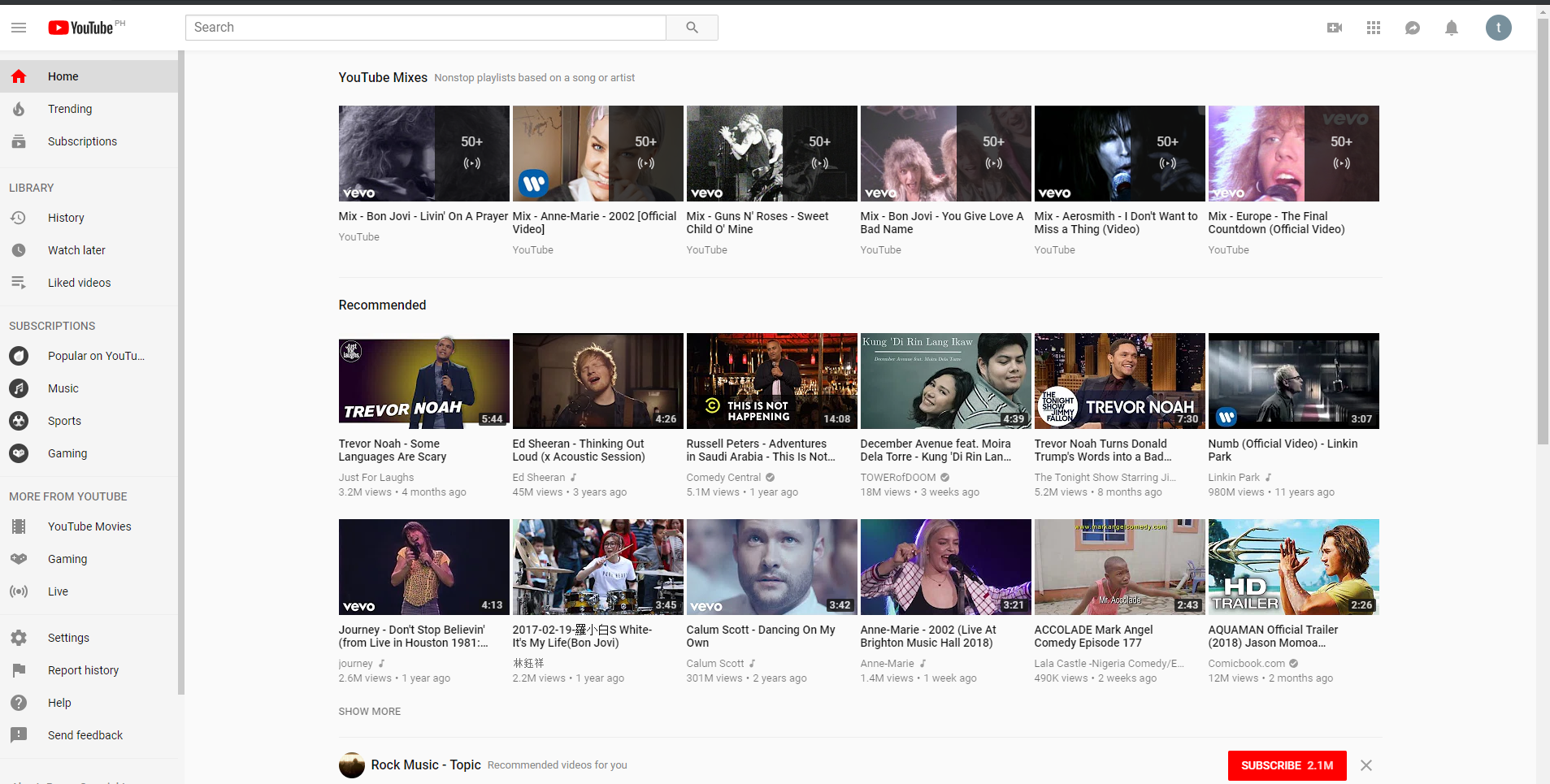Image resolution: width=1550 pixels, height=784 pixels.
Task: Play Calum Scott Dancing On My Own thumbnail
Action: 772,567
